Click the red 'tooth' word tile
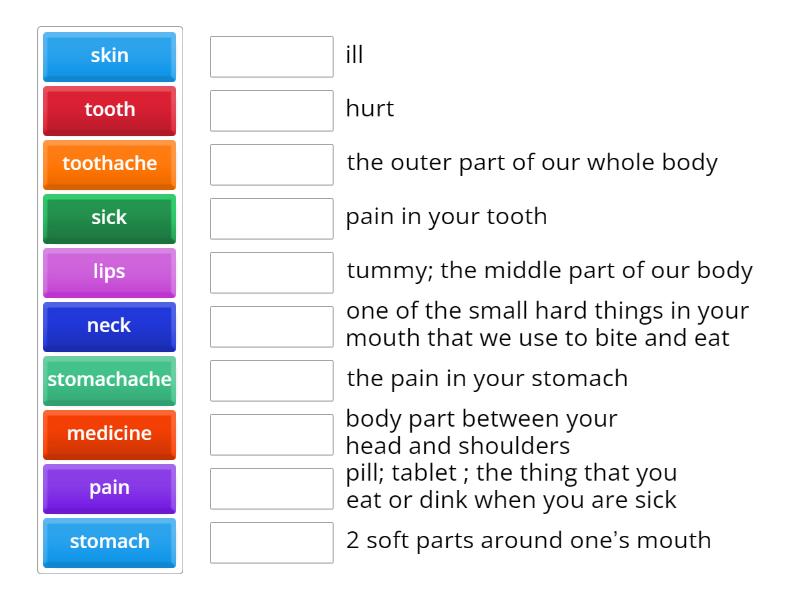 [108, 110]
